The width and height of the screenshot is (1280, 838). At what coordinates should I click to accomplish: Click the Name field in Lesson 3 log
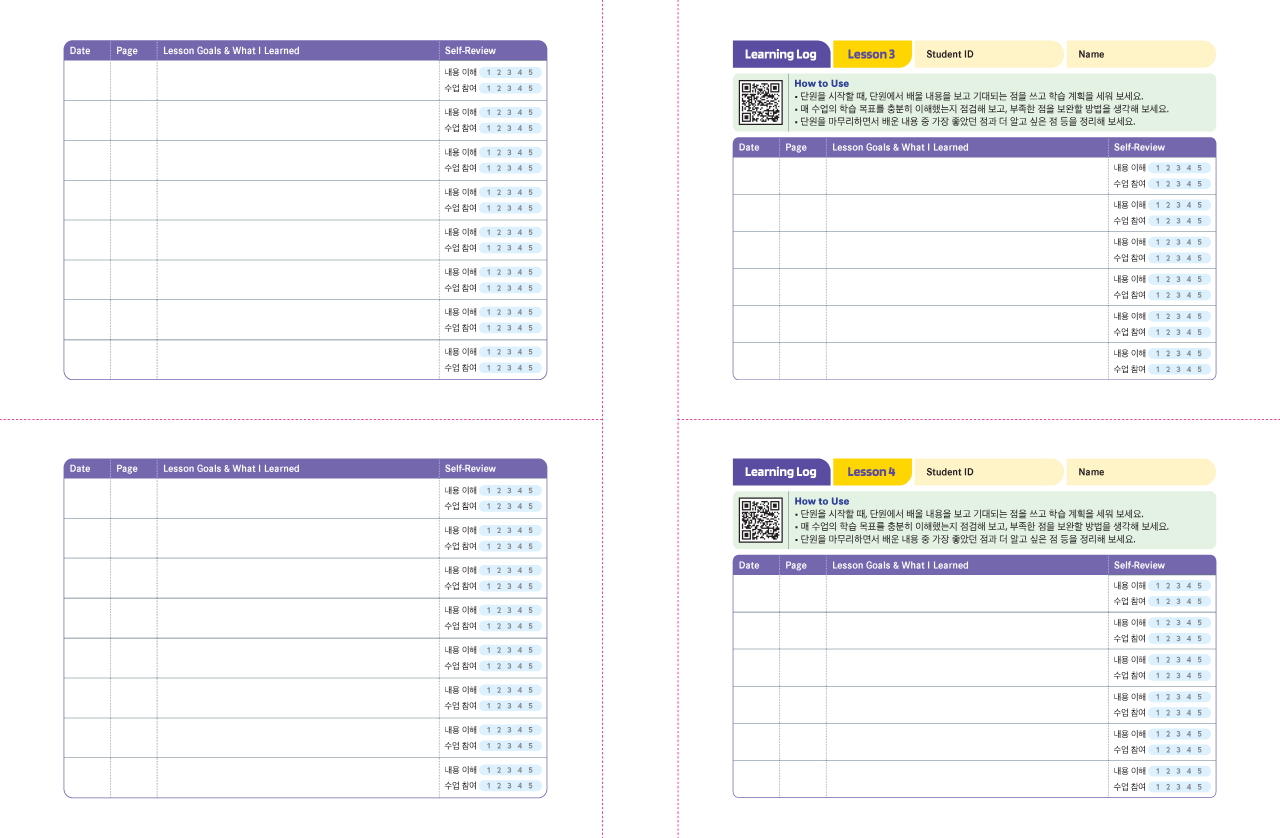[1140, 54]
